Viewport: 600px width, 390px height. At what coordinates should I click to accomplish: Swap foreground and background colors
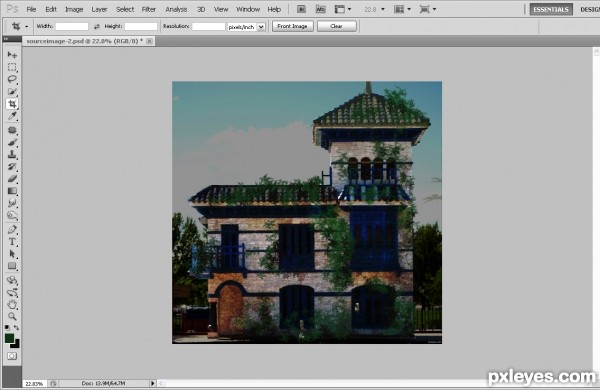click(x=16, y=328)
